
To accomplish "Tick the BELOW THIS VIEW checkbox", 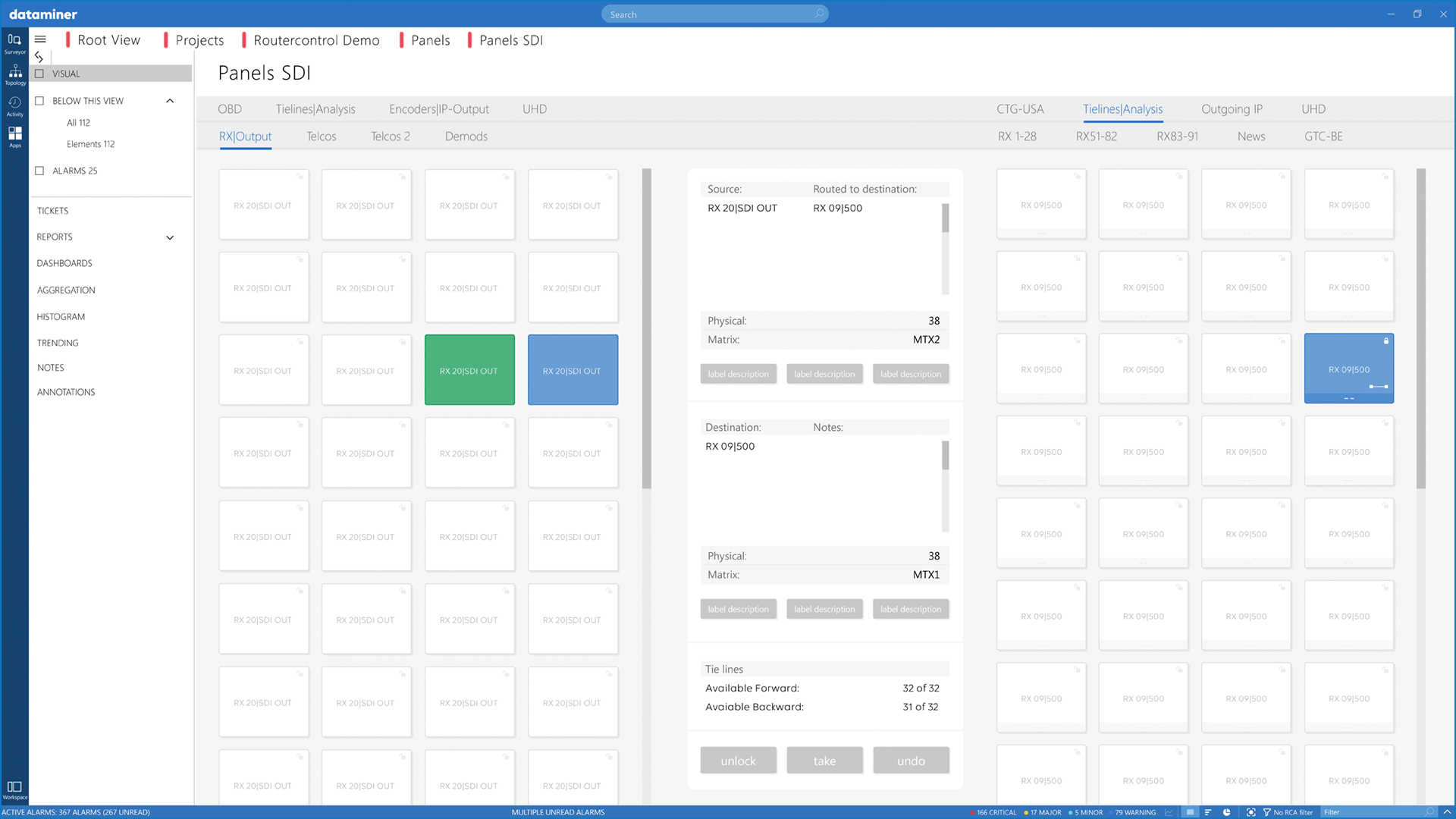I will point(39,101).
